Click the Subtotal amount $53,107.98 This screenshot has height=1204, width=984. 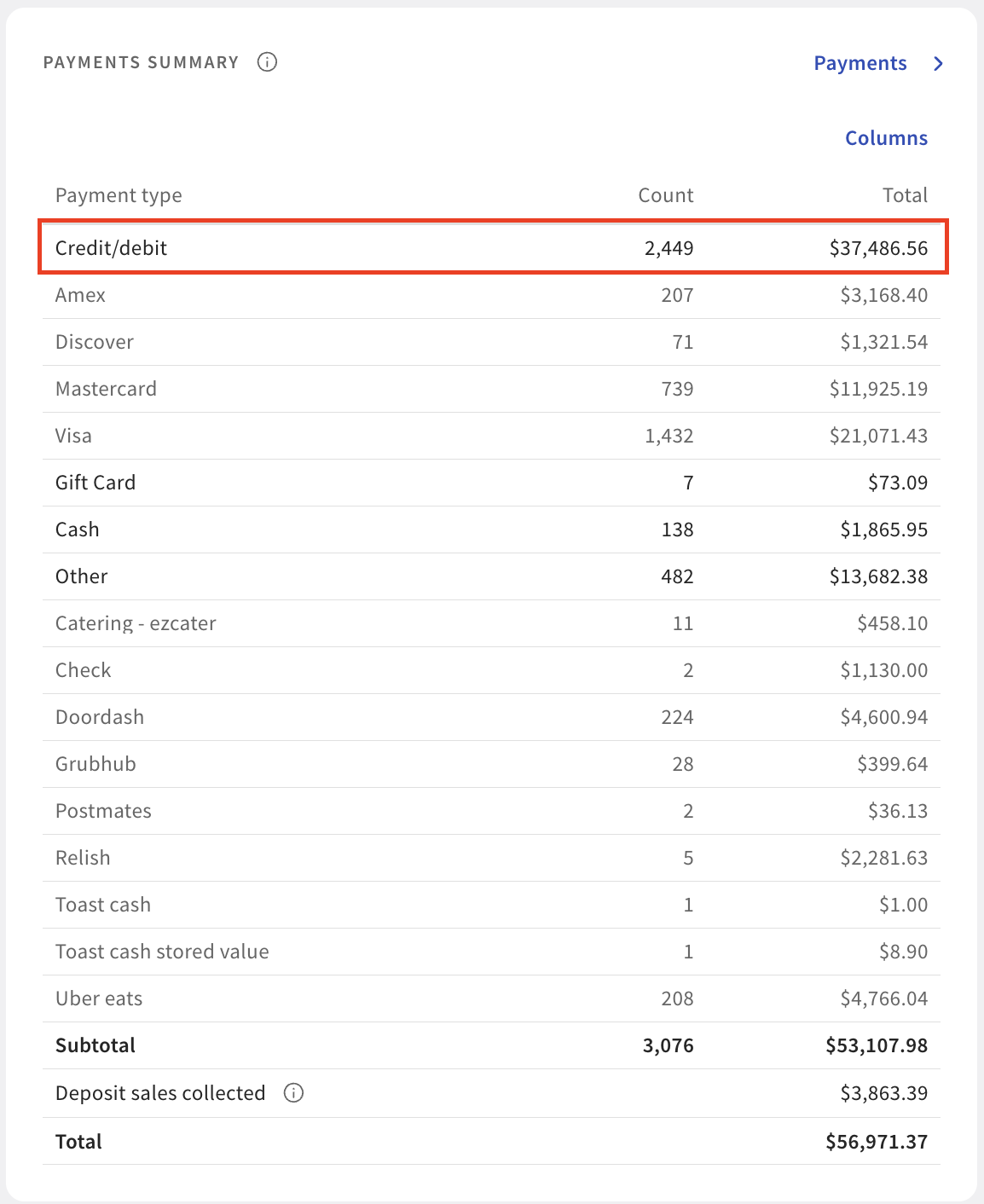876,1045
